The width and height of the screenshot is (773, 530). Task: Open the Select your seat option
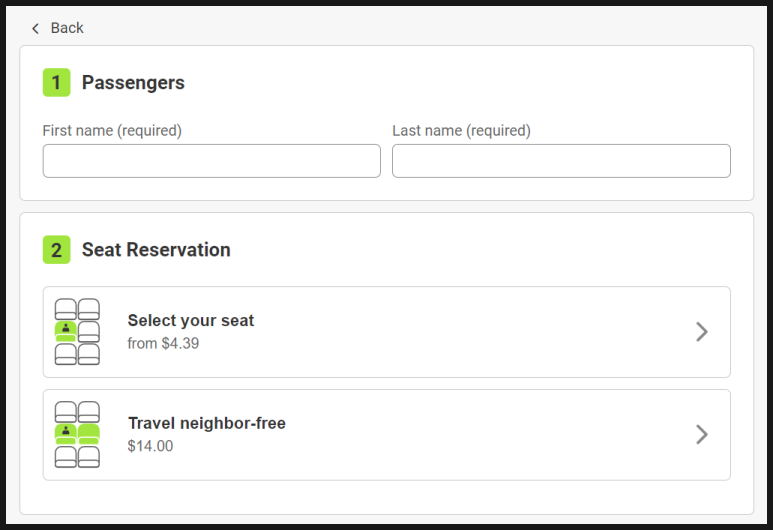[x=190, y=321]
